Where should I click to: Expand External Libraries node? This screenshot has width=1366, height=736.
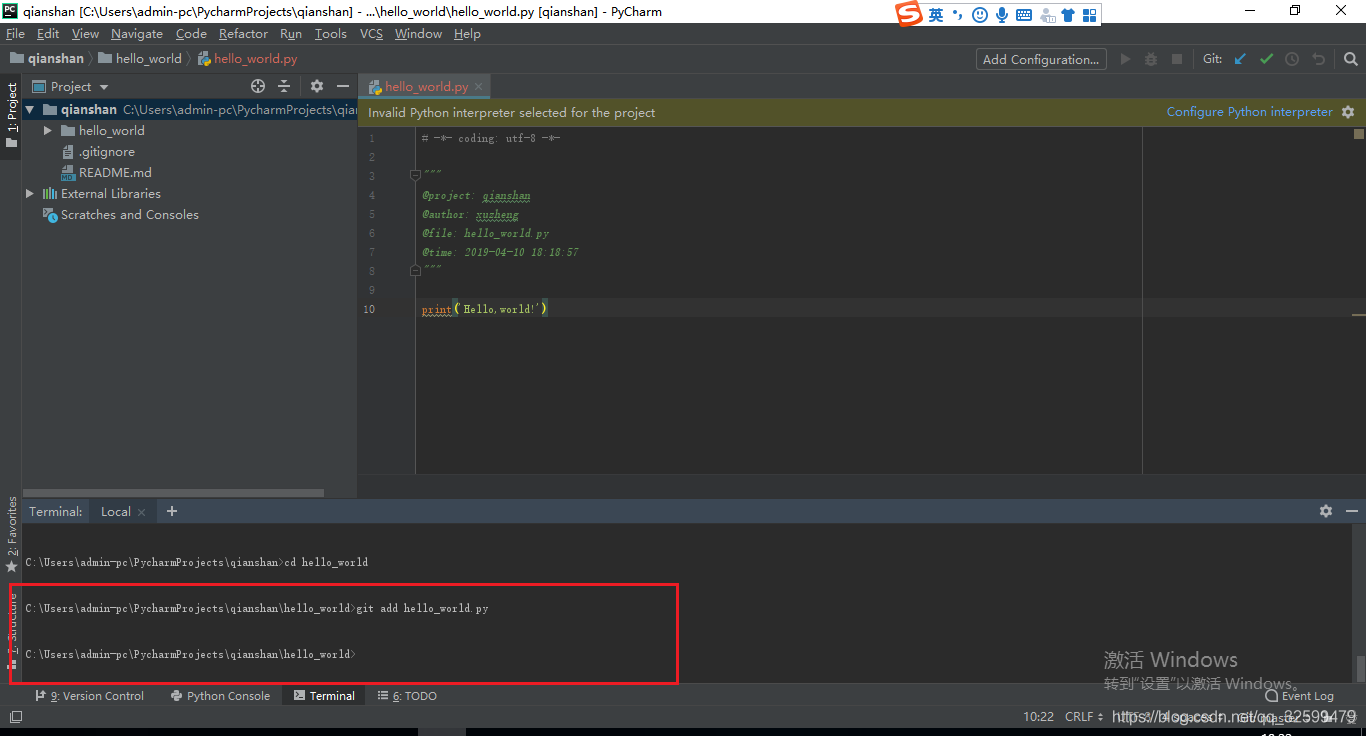(x=30, y=193)
